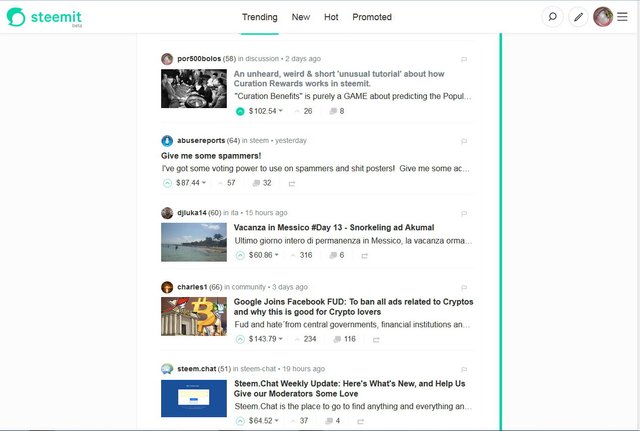
Task: Upvote the steem.chat Weekly Update post
Action: click(240, 421)
